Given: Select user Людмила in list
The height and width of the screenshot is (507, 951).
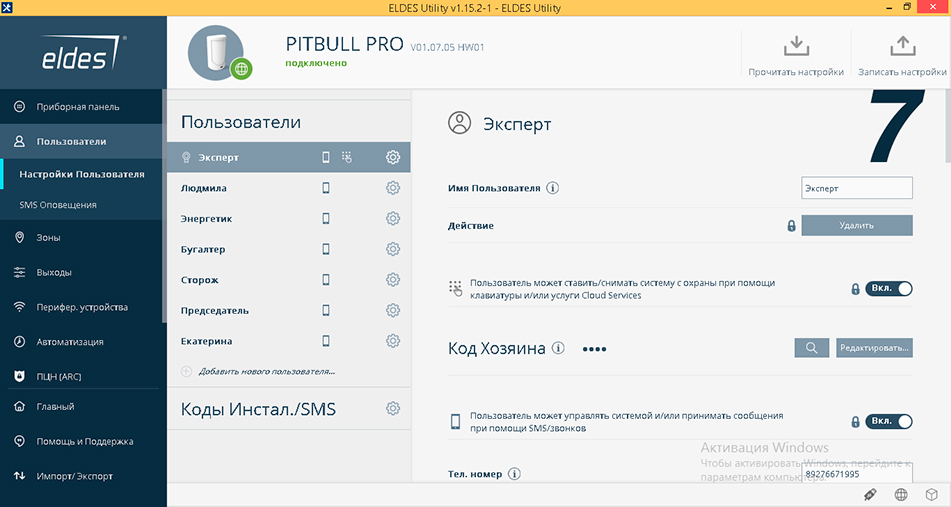Looking at the screenshot, I should pyautogui.click(x=288, y=188).
